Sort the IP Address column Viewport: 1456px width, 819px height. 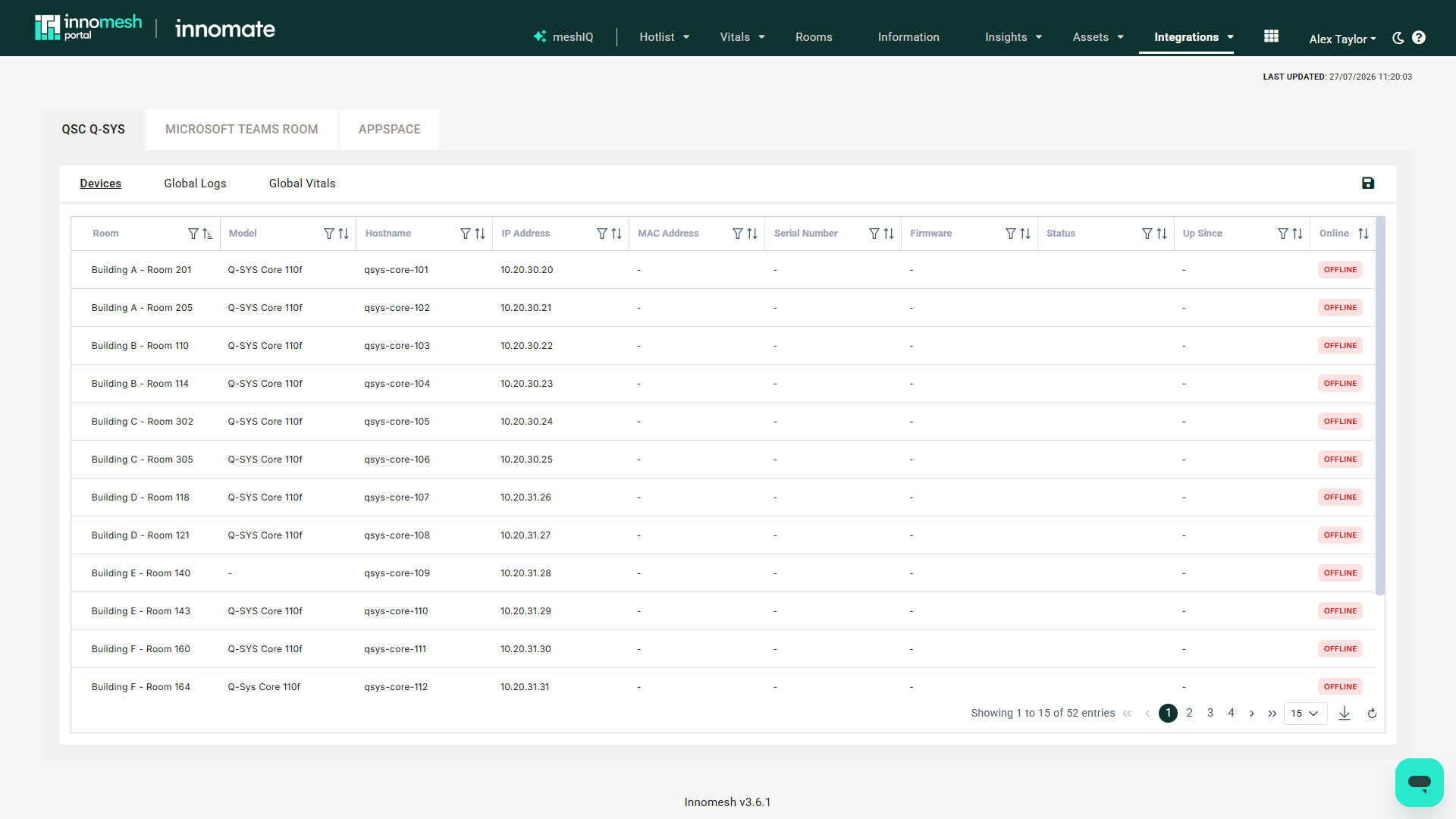coord(617,234)
